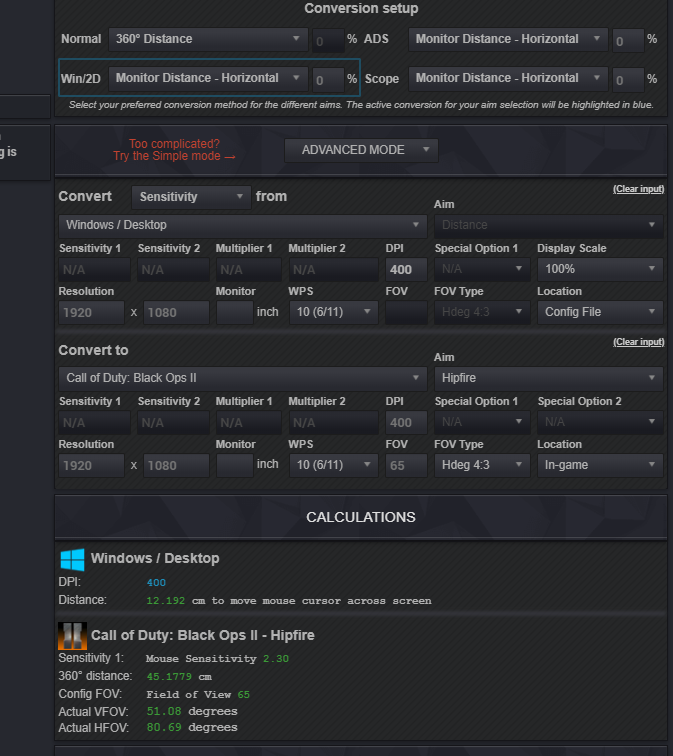Click the Convert to Multiplier 1 N/A field
The height and width of the screenshot is (756, 673).
[249, 422]
